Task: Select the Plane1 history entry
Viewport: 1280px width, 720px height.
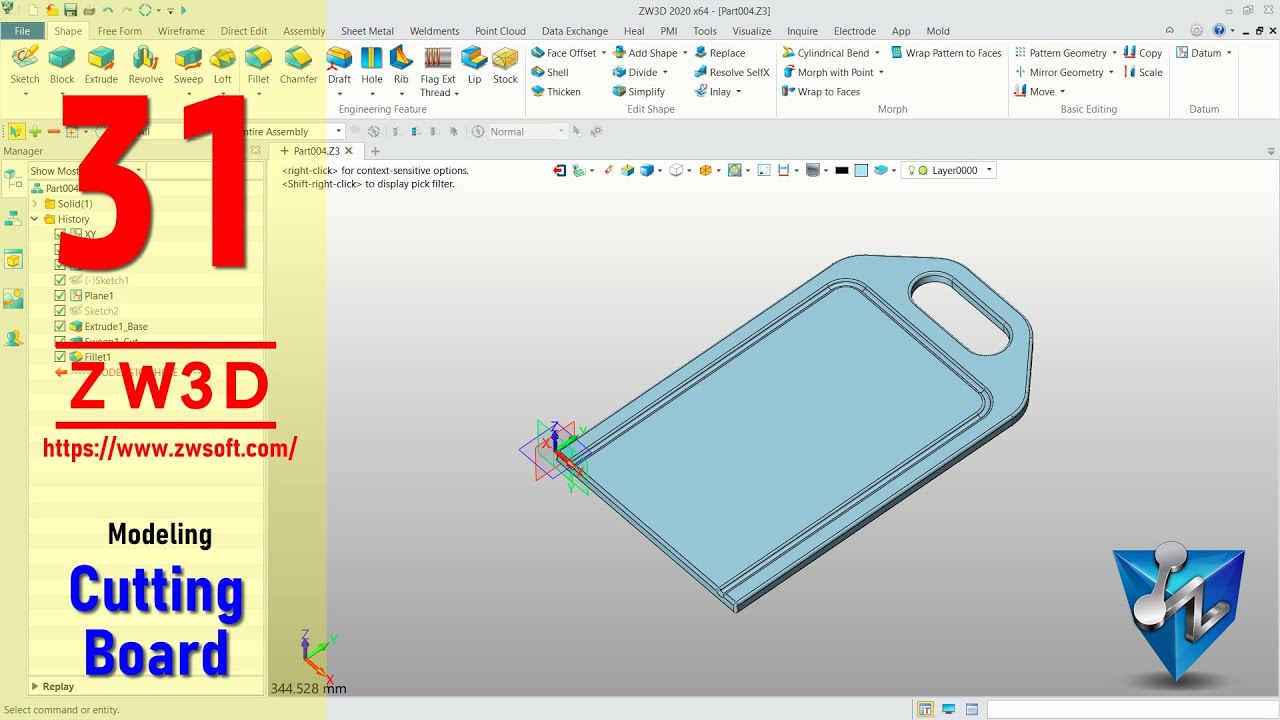Action: click(91, 296)
